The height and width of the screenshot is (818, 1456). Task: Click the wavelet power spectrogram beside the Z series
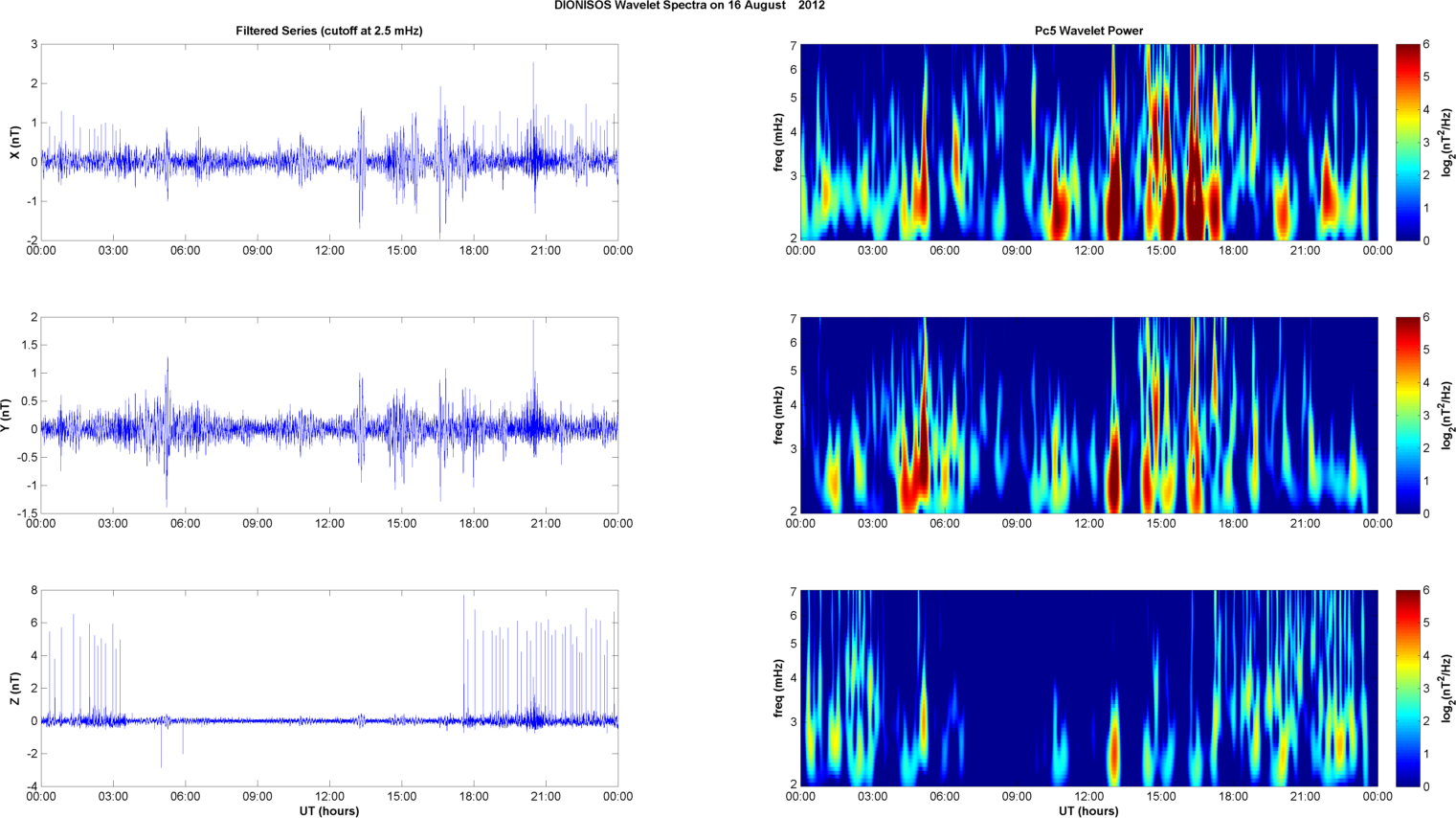(x=1088, y=689)
